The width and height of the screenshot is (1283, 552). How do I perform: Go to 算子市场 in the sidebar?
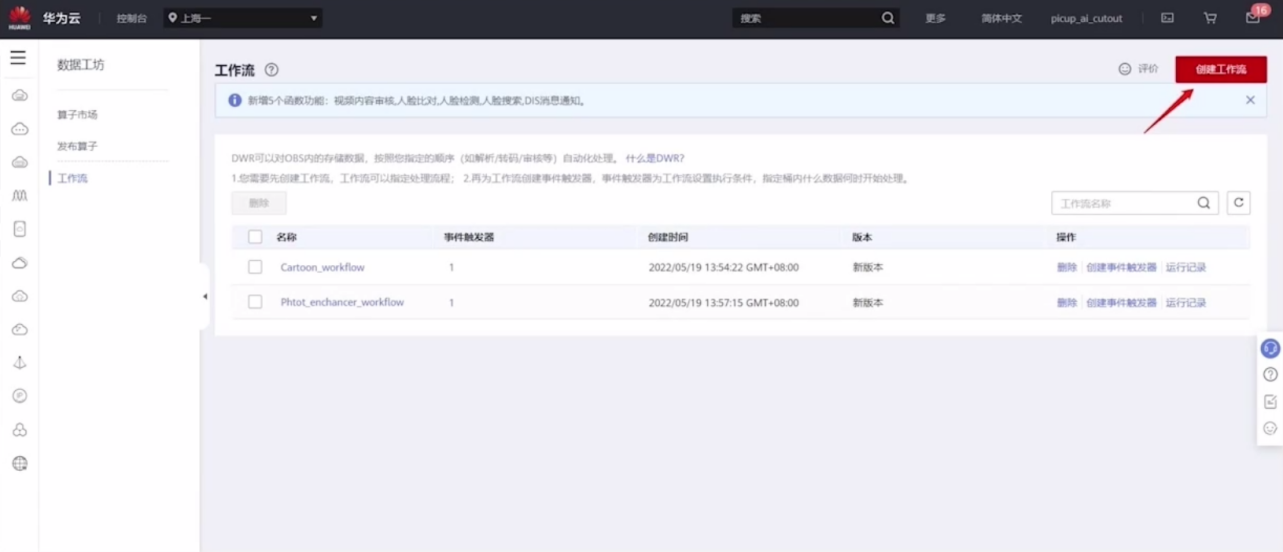coord(78,115)
